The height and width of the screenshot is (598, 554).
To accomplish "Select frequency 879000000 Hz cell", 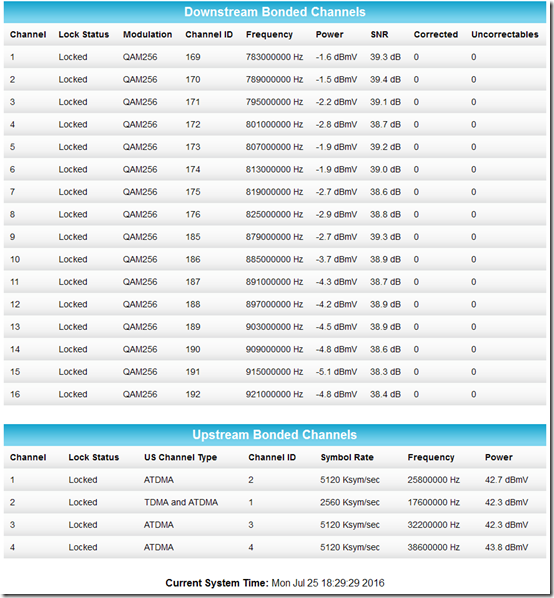I will (274, 237).
